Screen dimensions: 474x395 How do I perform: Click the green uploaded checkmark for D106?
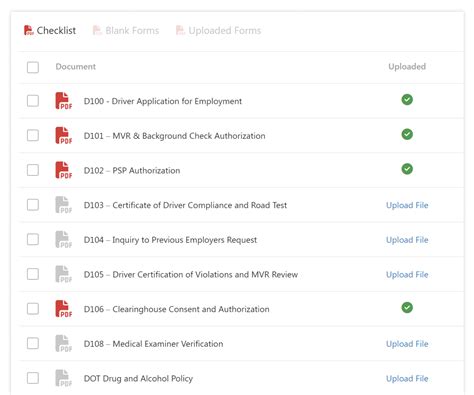pyautogui.click(x=407, y=308)
